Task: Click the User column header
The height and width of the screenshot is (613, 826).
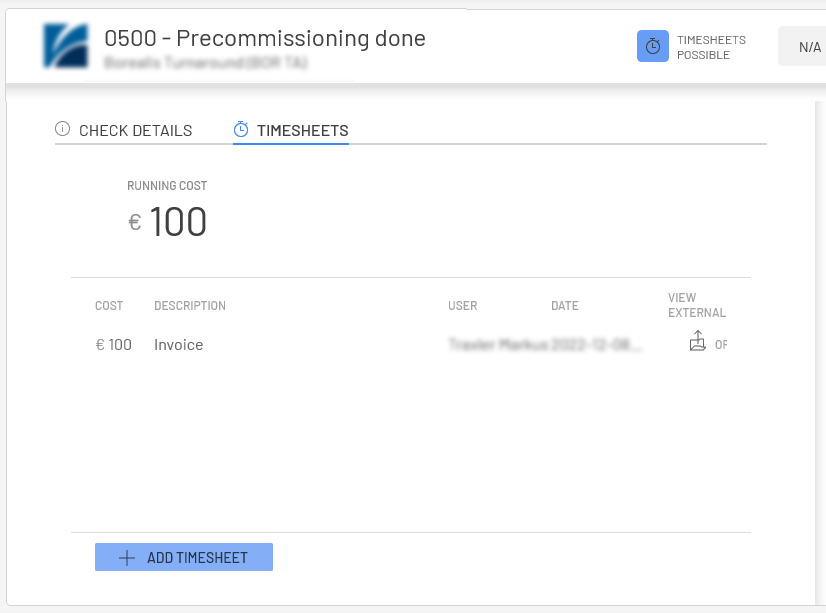Action: tap(462, 306)
